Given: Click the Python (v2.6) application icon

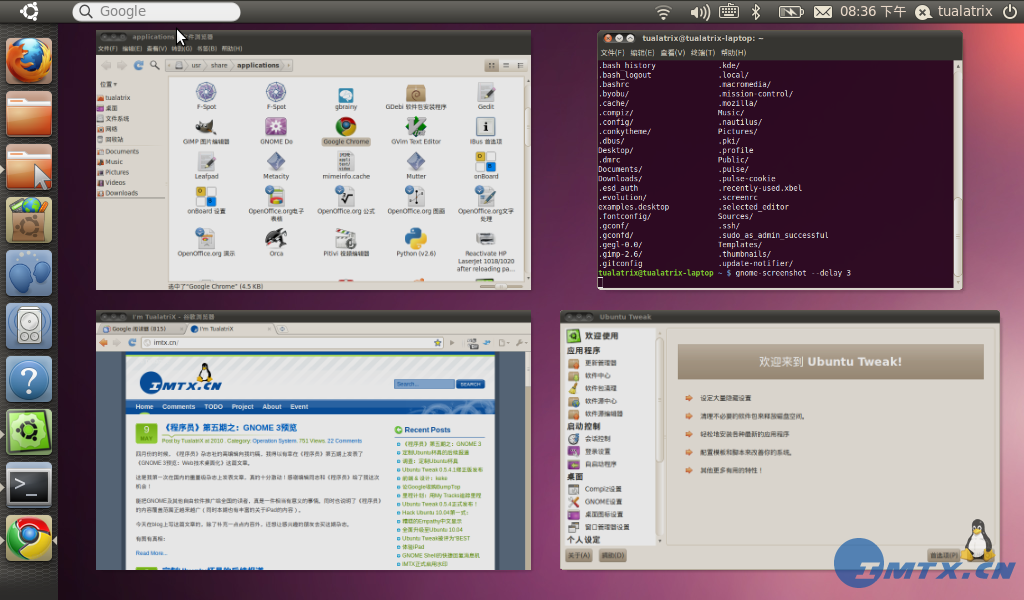Looking at the screenshot, I should (x=415, y=239).
